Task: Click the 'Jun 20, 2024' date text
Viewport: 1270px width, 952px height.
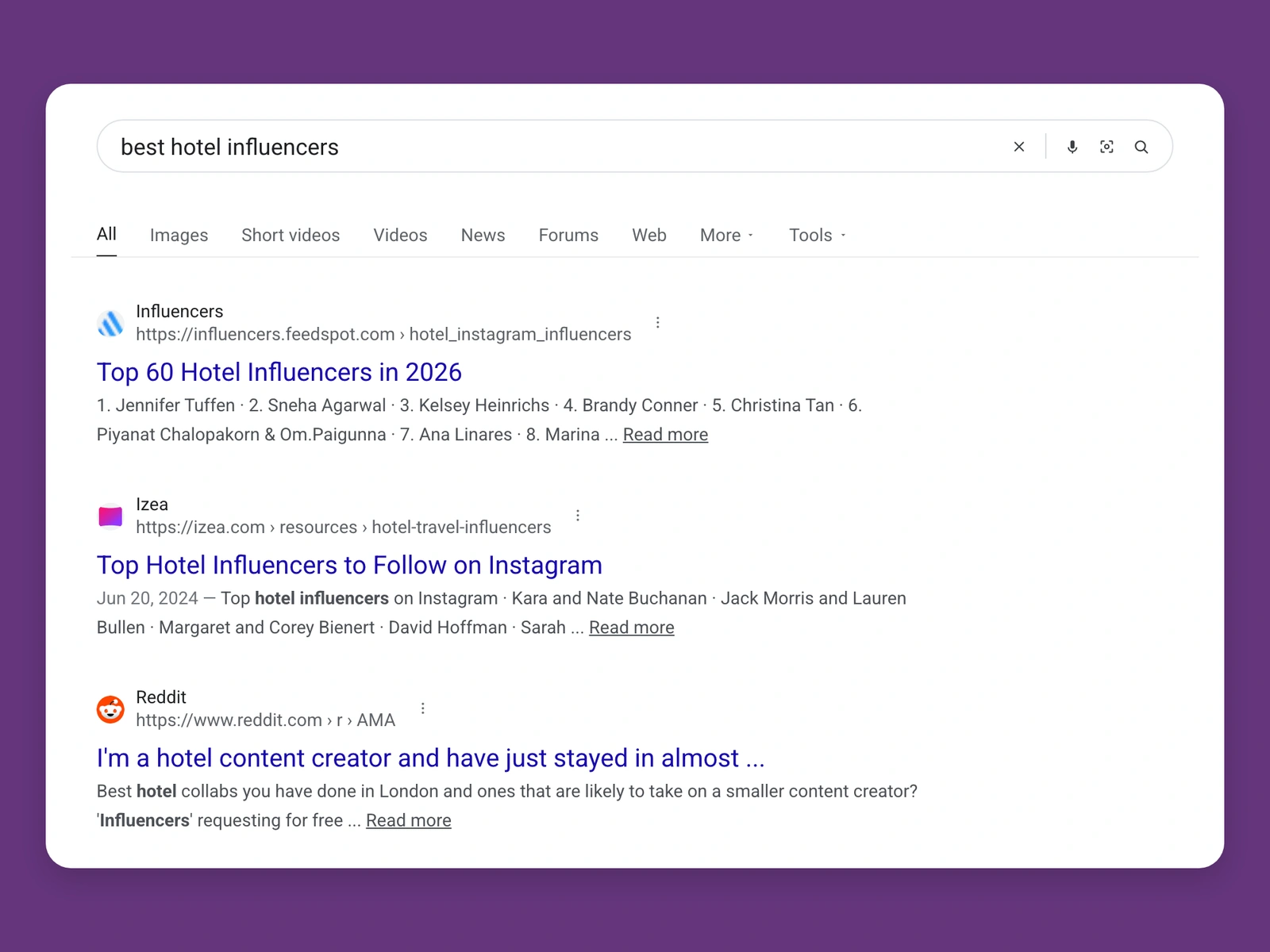Action: click(148, 598)
